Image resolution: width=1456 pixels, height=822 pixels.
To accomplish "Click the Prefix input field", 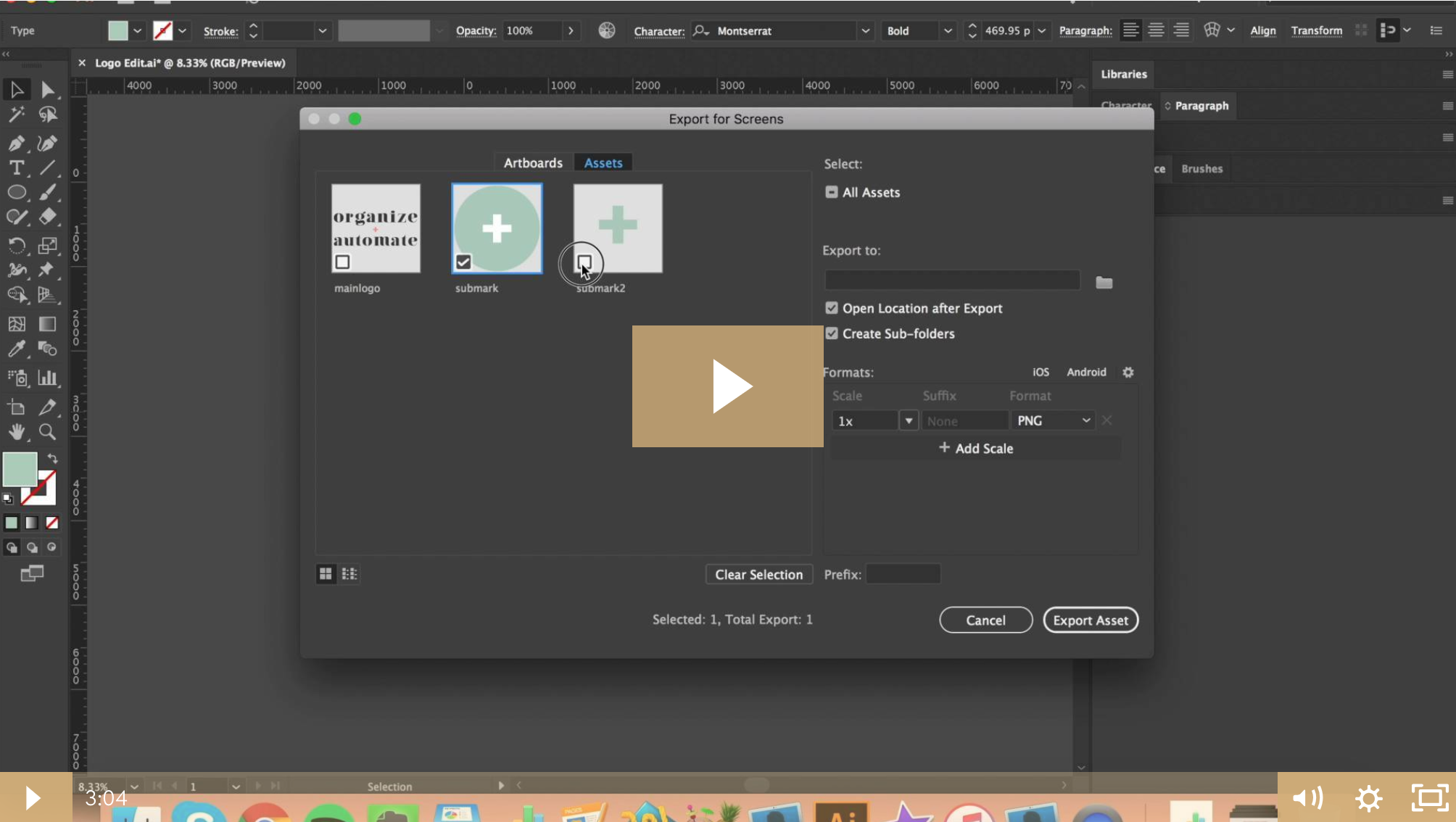I will pos(903,574).
